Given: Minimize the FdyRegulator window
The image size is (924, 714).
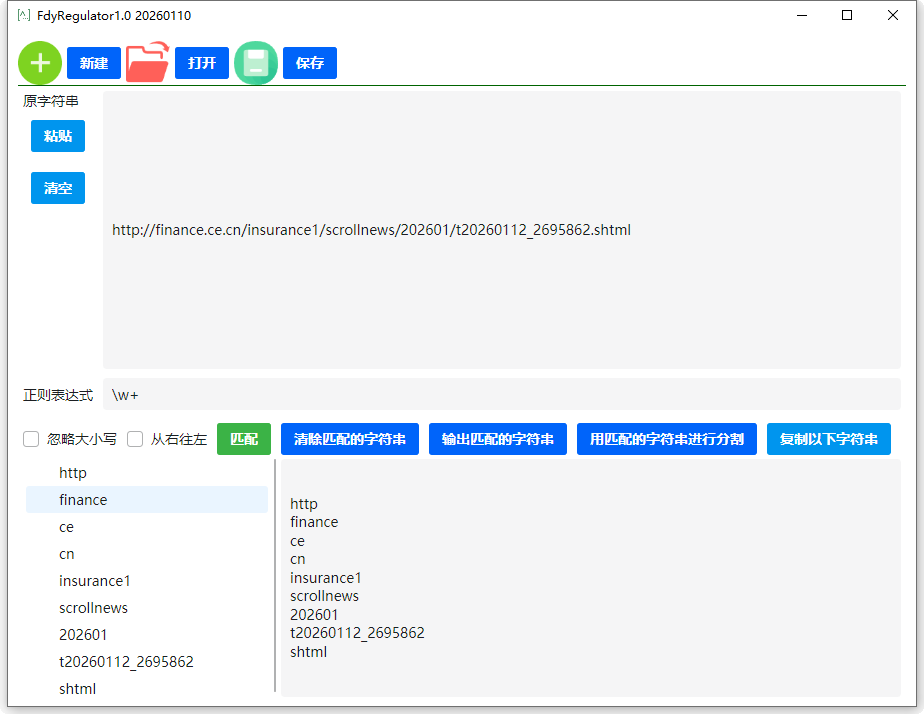Looking at the screenshot, I should point(801,15).
